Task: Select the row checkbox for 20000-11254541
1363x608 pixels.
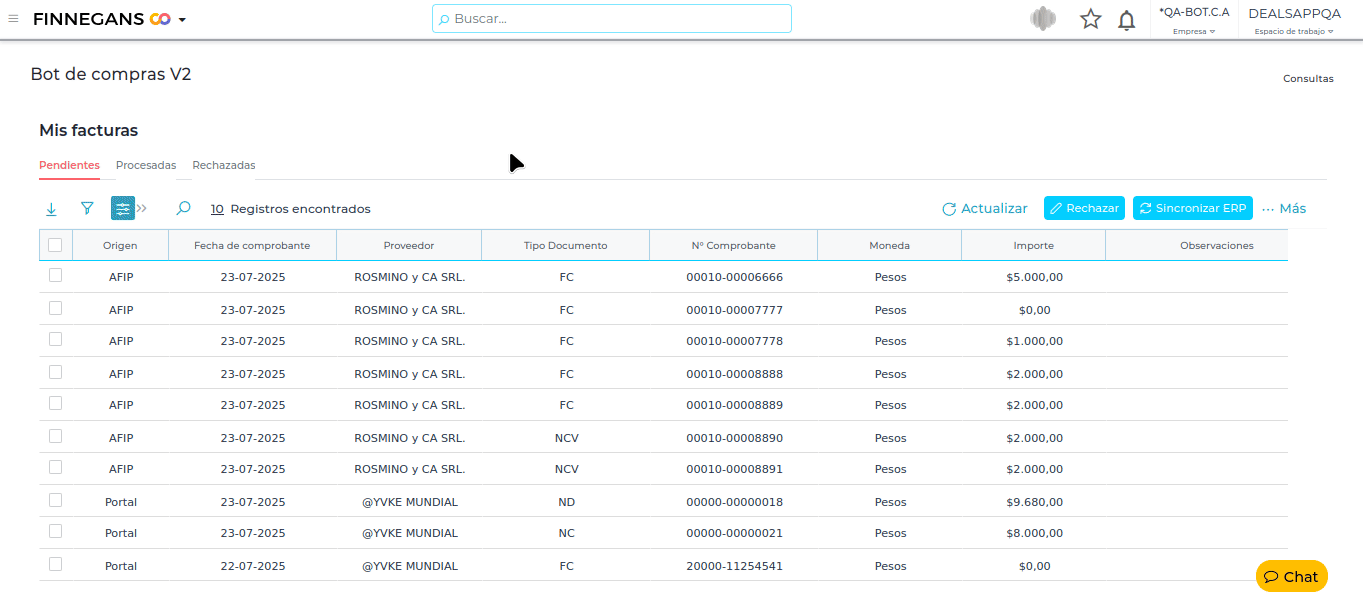Action: point(55,564)
